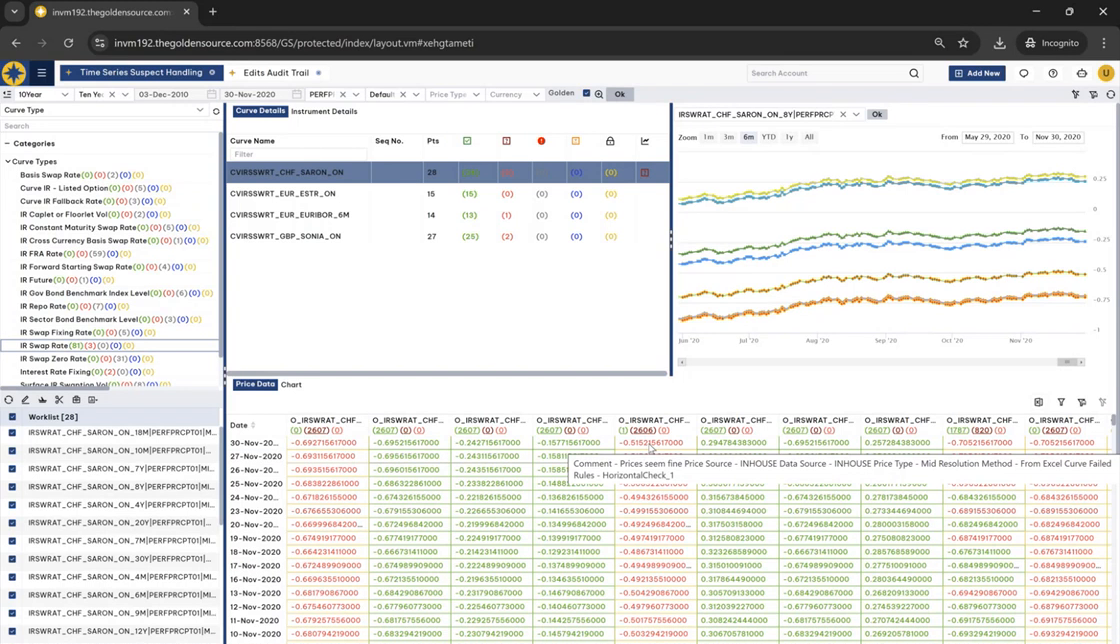Toggle the Golden checkbox
The image size is (1120, 644).
coord(587,94)
